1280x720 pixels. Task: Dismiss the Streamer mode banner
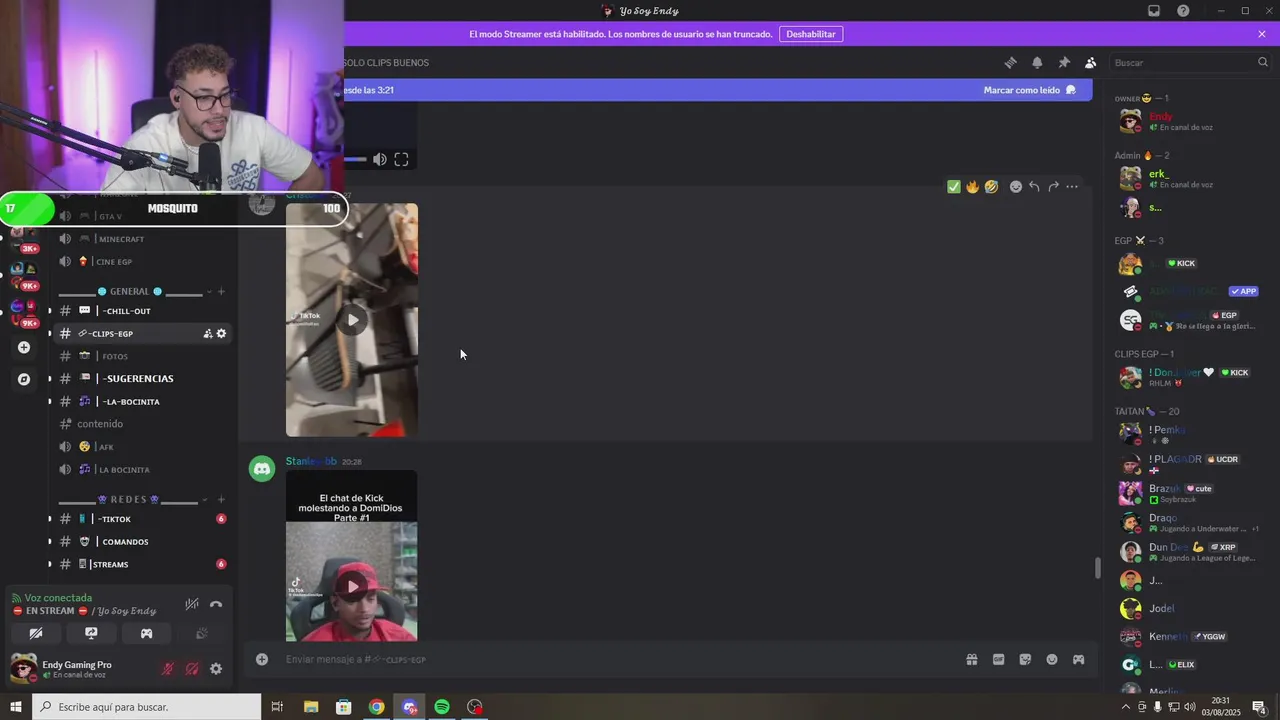[x=1262, y=34]
